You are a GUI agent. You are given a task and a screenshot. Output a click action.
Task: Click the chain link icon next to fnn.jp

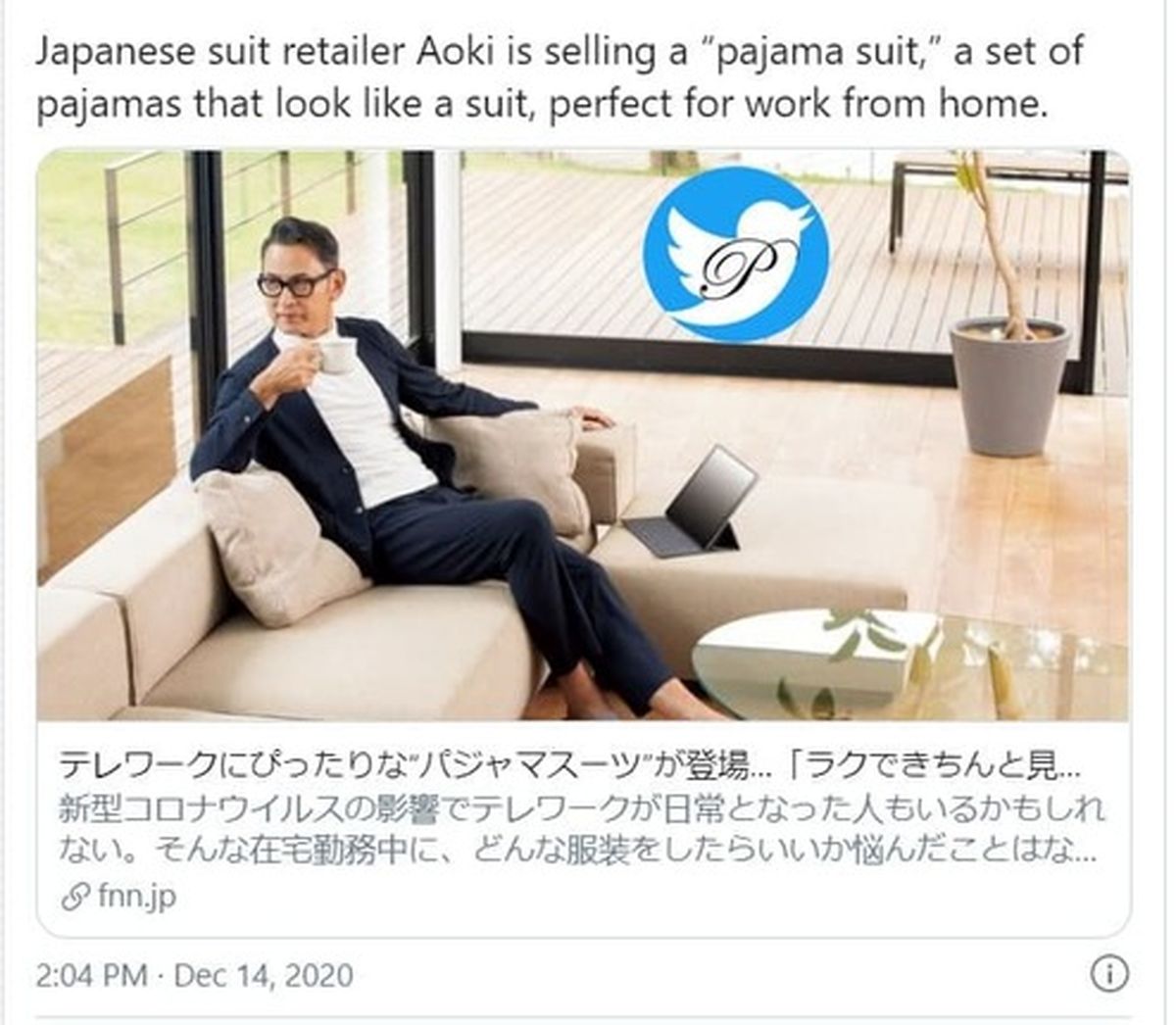(74, 898)
